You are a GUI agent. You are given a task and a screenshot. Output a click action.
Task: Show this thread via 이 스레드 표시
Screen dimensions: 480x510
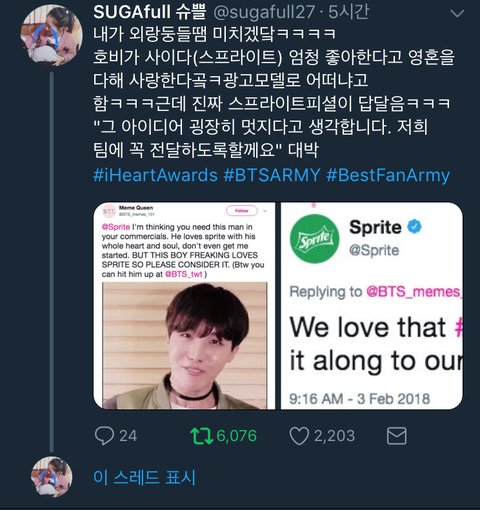pyautogui.click(x=144, y=477)
